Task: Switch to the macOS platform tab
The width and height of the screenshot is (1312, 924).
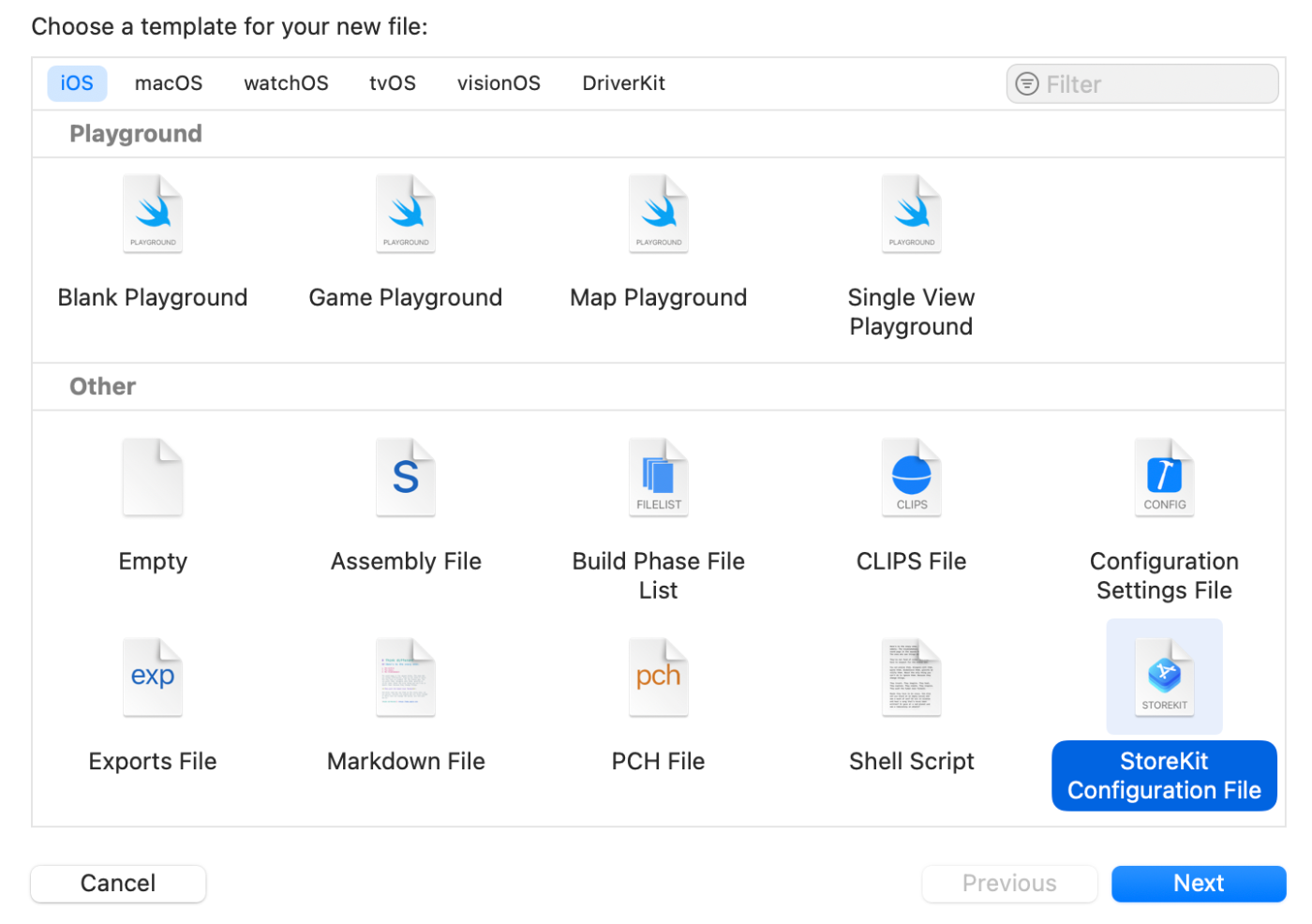Action: point(169,83)
